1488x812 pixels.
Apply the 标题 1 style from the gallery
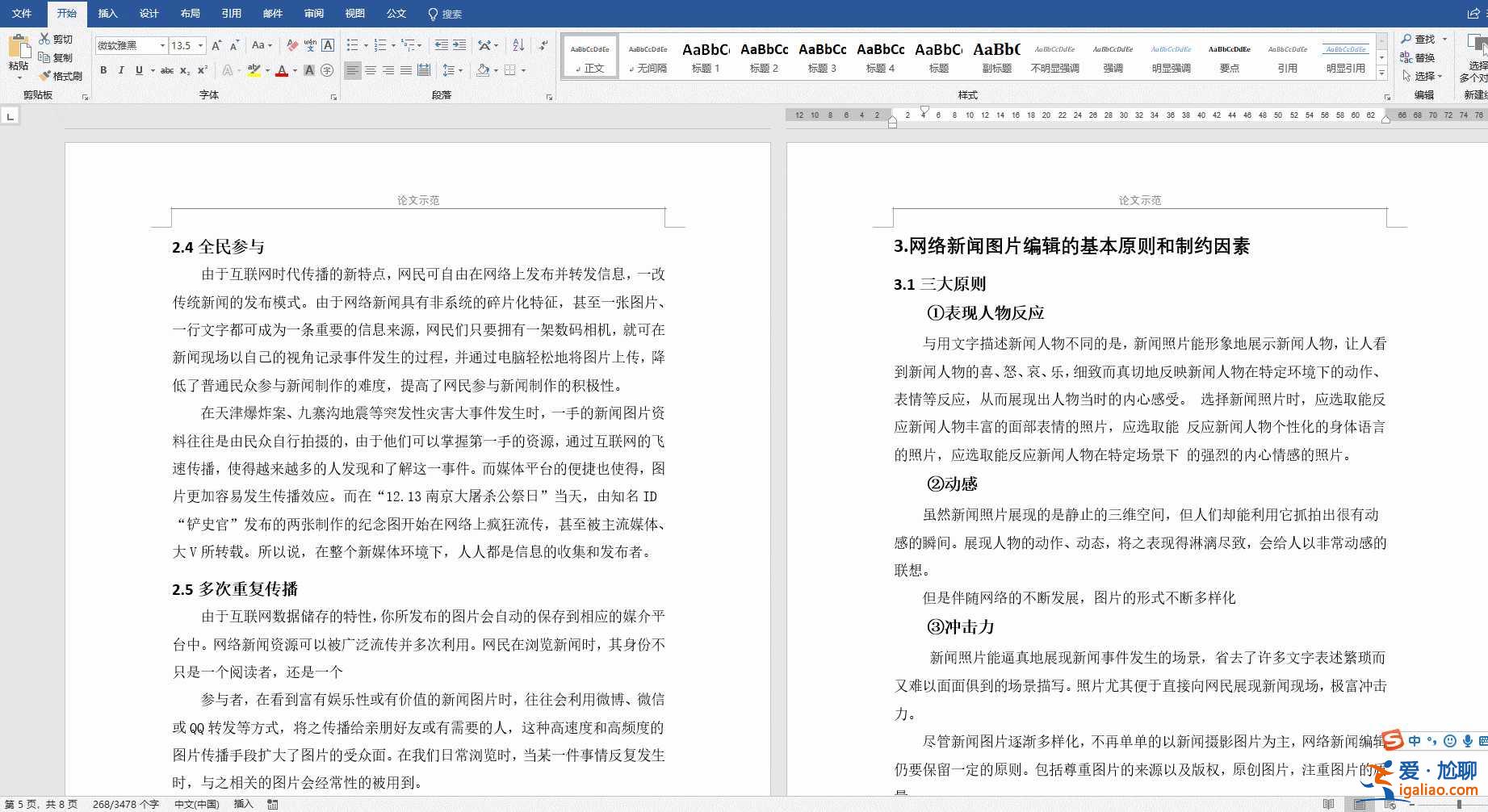pyautogui.click(x=704, y=57)
